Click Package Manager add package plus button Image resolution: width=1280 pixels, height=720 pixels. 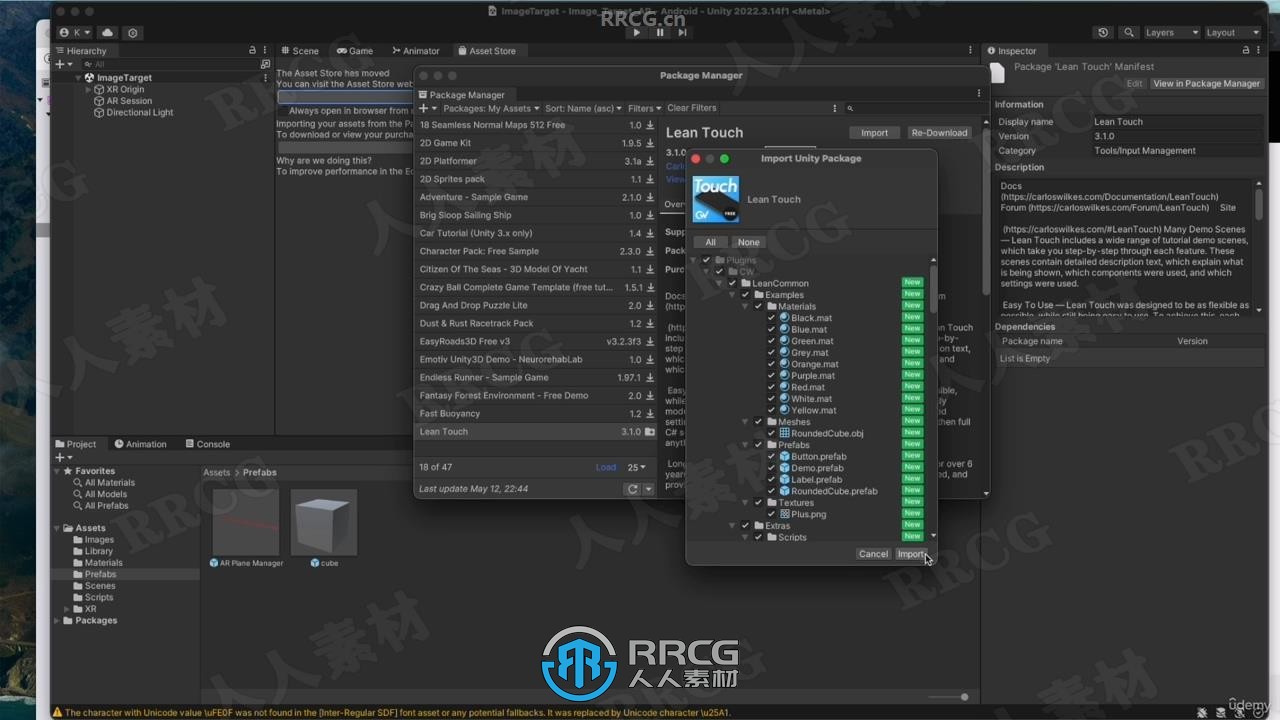426,108
